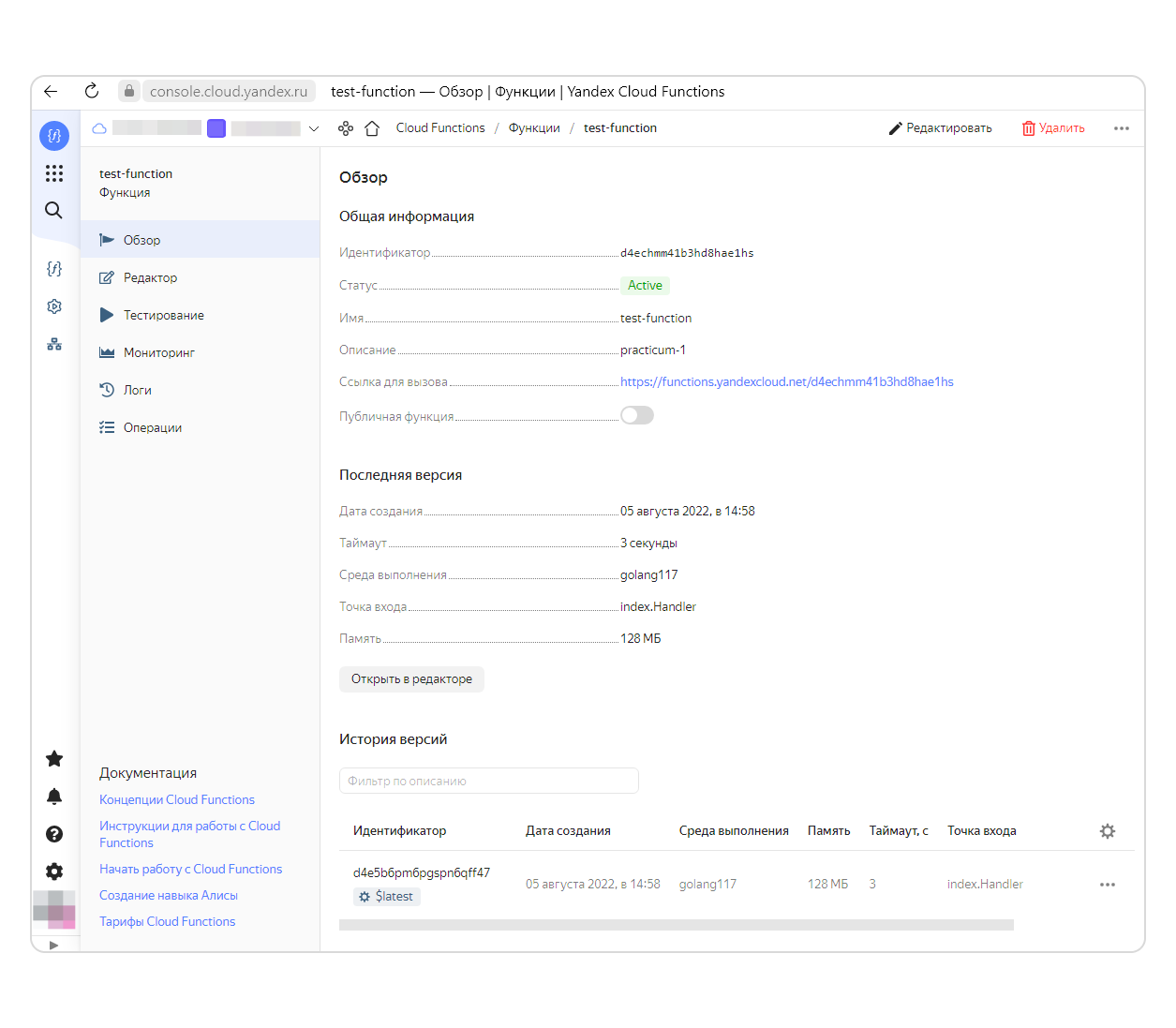The width and height of the screenshot is (1176, 1028).
Task: Click the blurred account avatar
Action: tap(54, 910)
